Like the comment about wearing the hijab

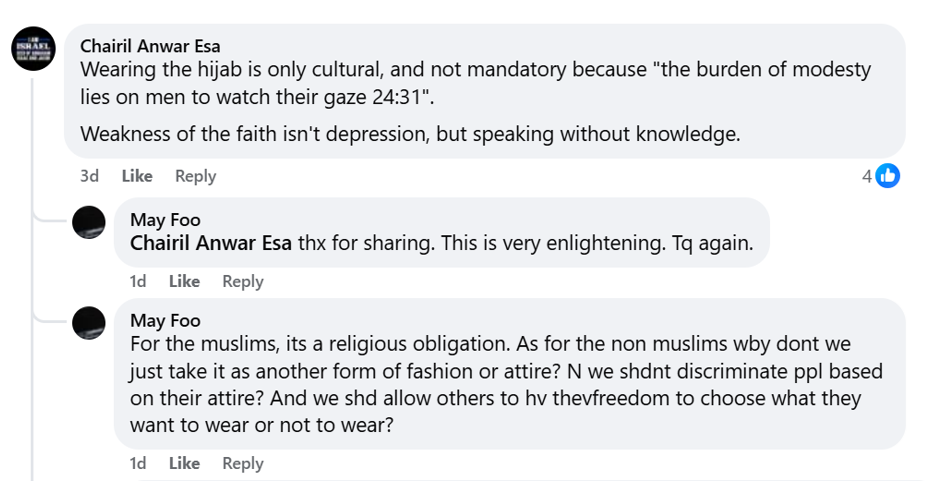click(137, 176)
